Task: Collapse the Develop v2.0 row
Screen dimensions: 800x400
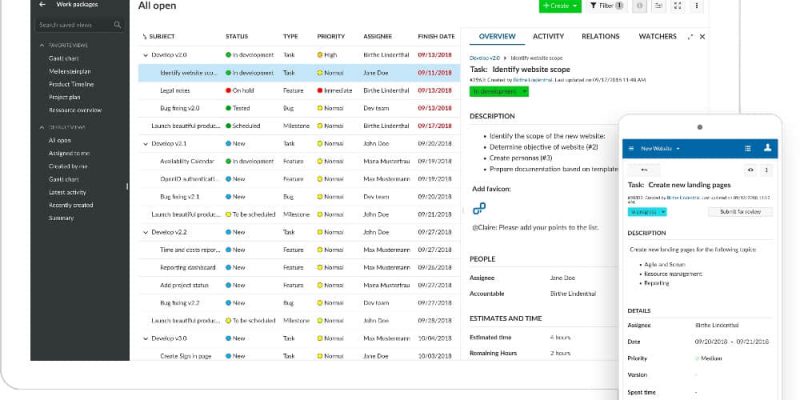Action: tap(145, 55)
